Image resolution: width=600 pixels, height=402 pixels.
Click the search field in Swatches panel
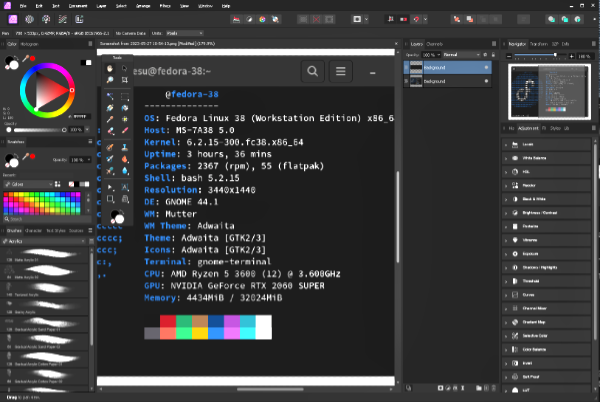point(47,219)
